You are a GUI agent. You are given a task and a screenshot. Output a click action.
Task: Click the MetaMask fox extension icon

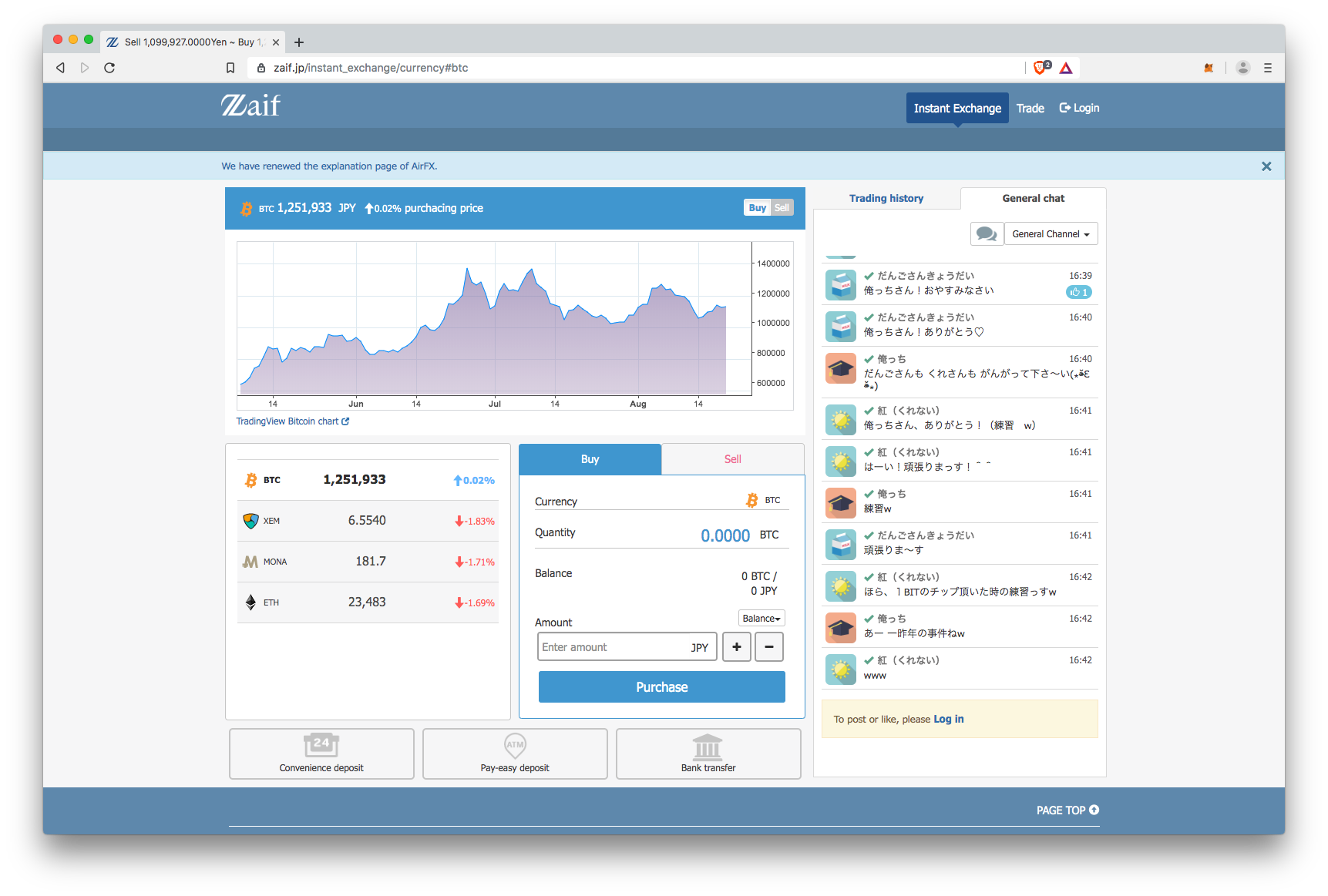click(1209, 68)
